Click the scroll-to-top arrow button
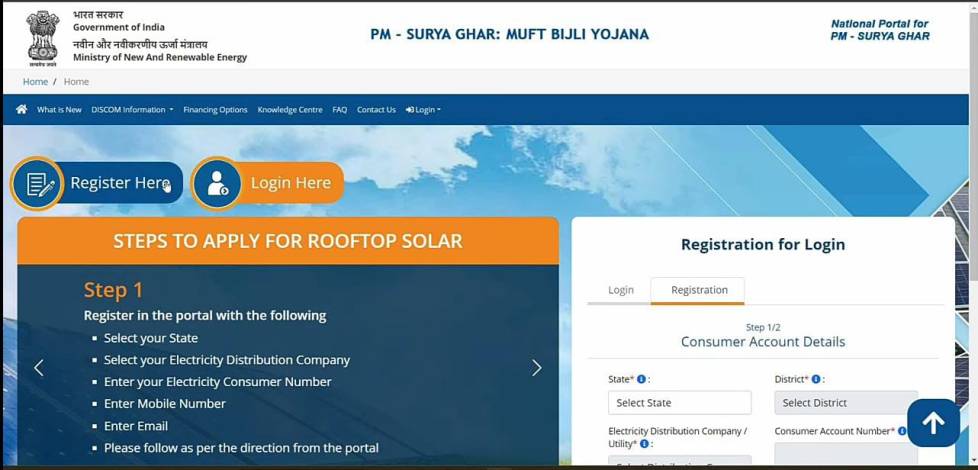The image size is (978, 470). (933, 423)
